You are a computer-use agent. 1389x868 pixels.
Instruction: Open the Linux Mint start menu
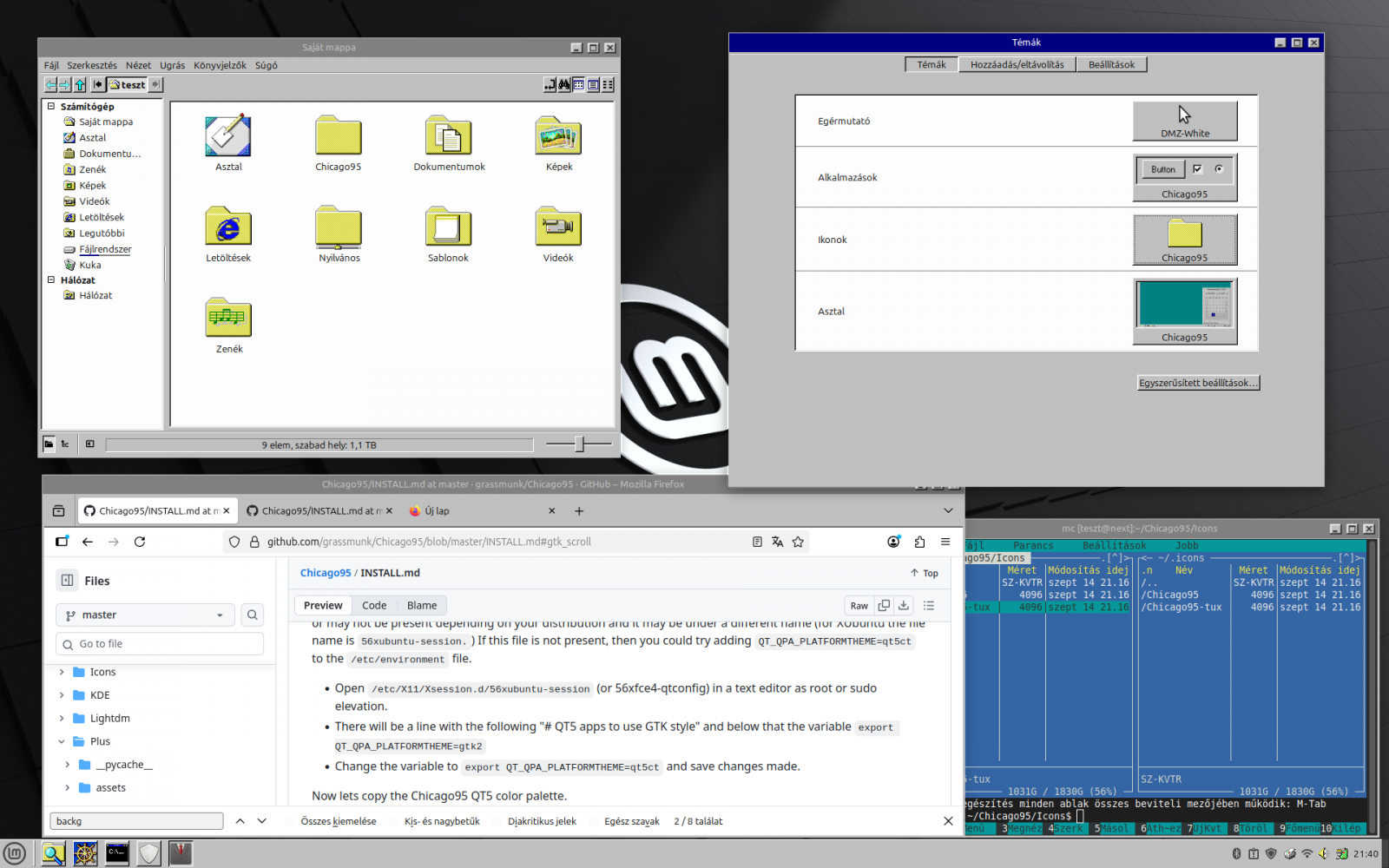point(14,854)
